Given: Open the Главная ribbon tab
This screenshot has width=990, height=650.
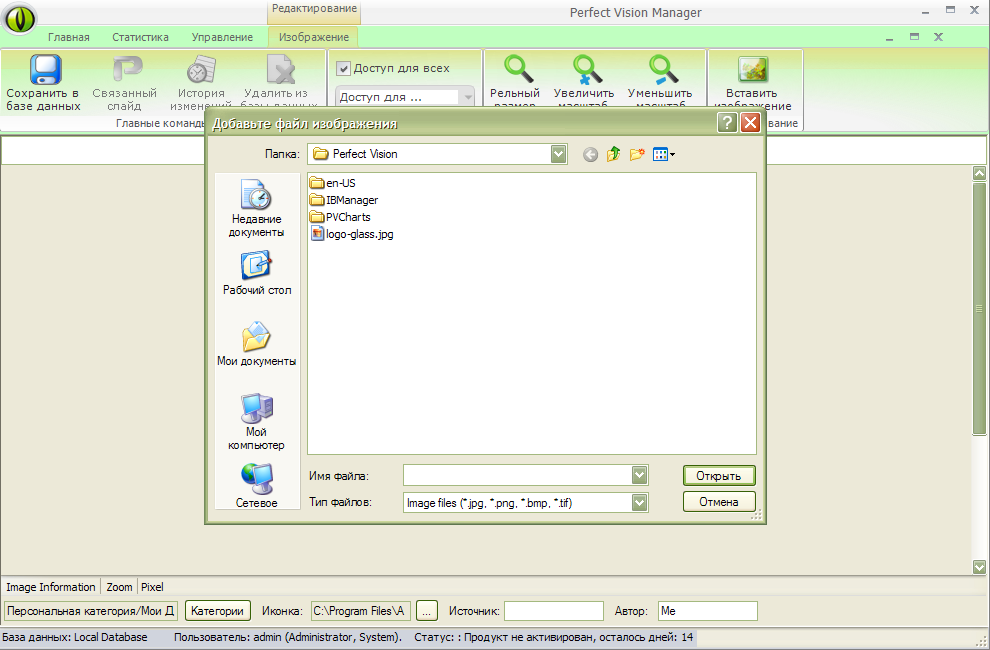Looking at the screenshot, I should pos(69,37).
